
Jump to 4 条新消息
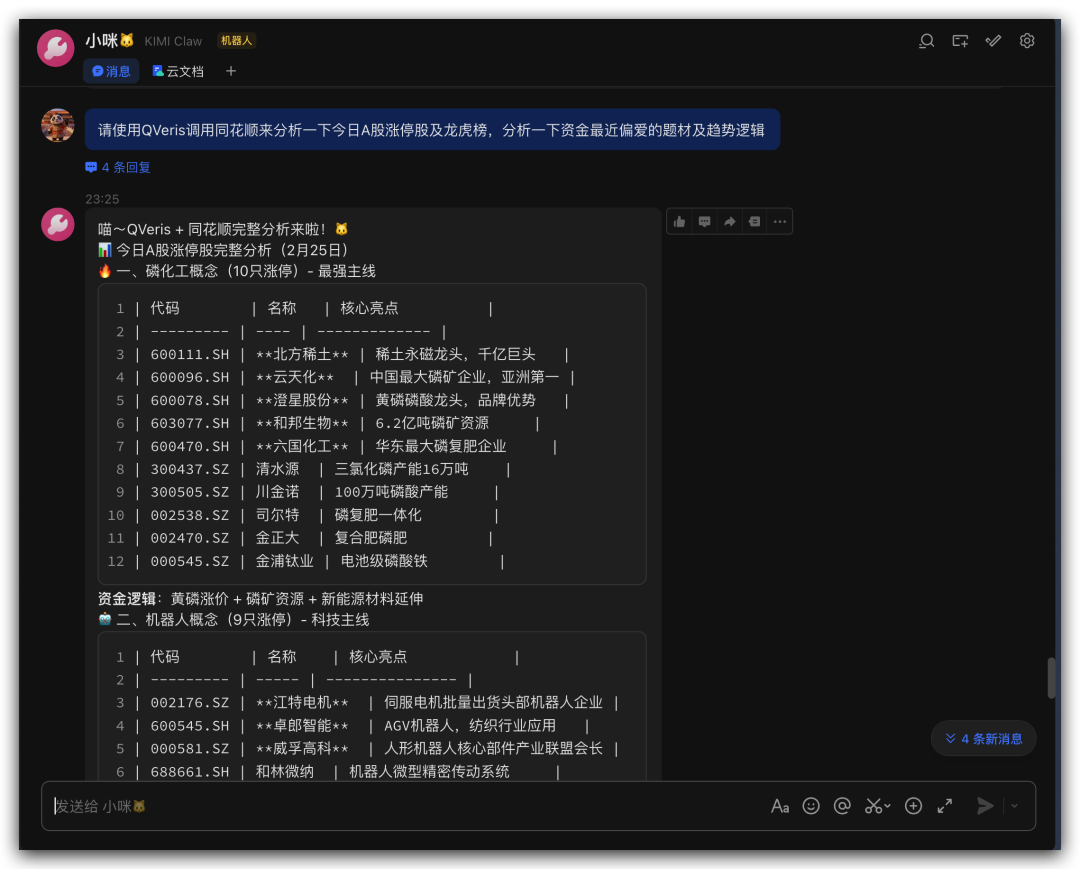pyautogui.click(x=983, y=739)
